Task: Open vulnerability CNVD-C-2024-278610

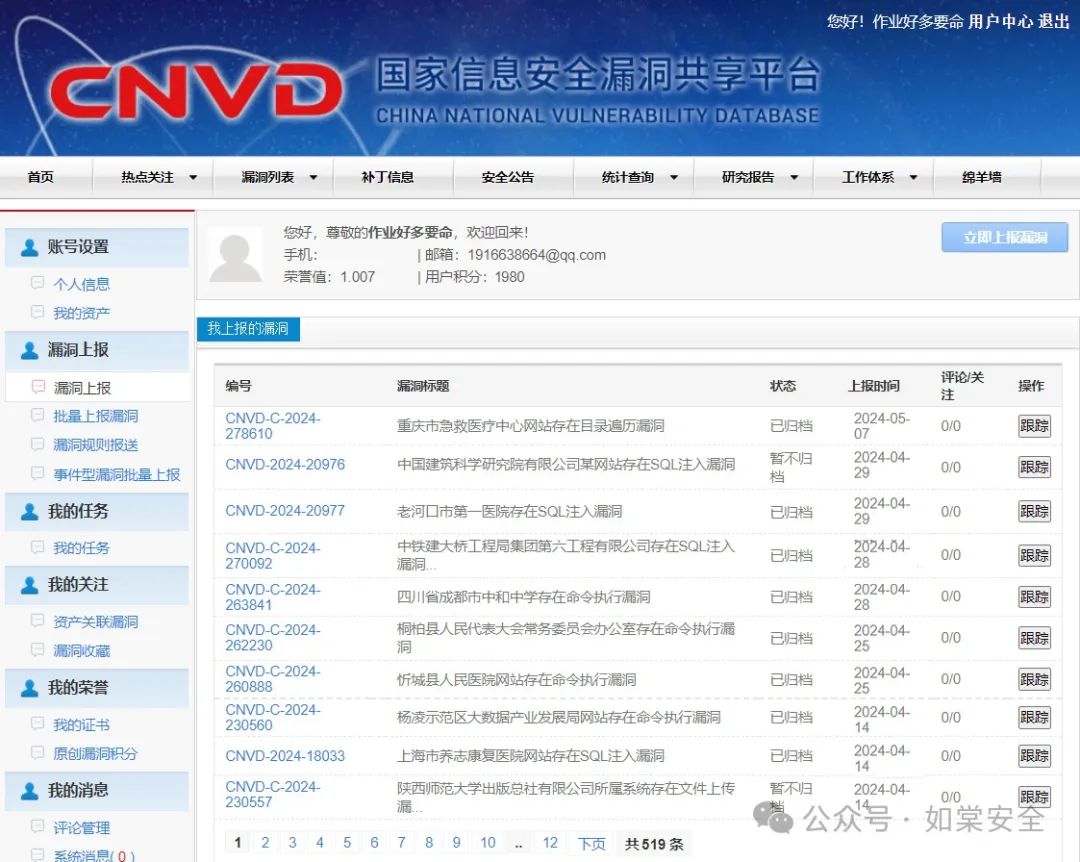Action: point(273,426)
